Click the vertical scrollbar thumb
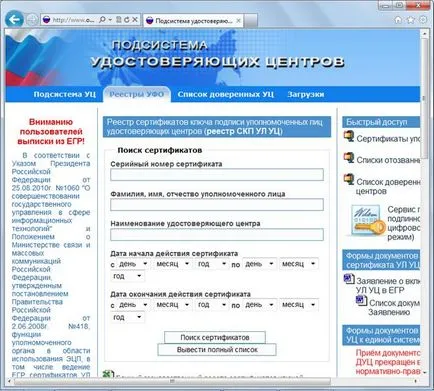434x391 pixels. [x=424, y=98]
